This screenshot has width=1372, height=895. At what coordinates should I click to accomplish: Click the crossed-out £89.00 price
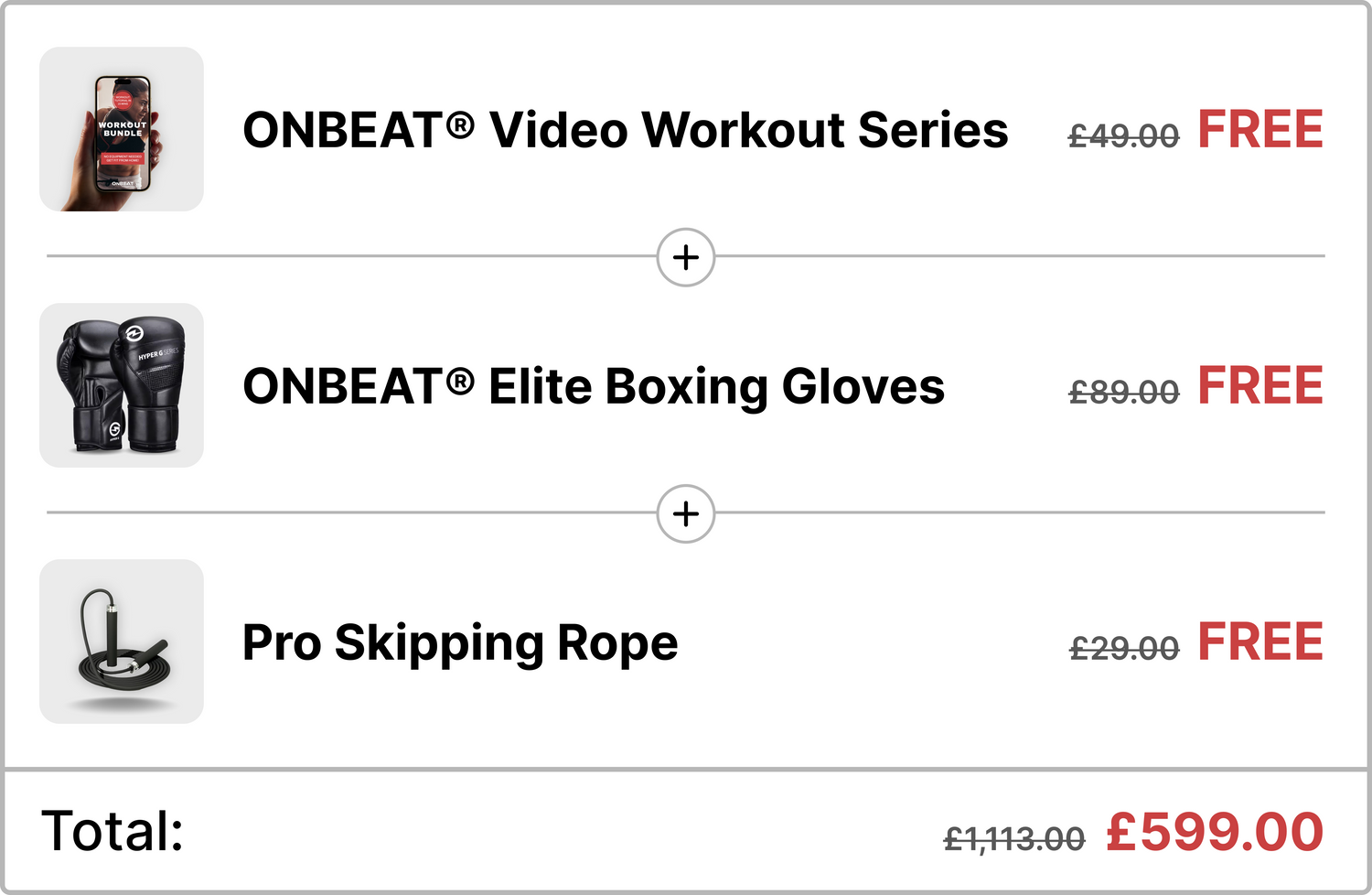pyautogui.click(x=1123, y=393)
